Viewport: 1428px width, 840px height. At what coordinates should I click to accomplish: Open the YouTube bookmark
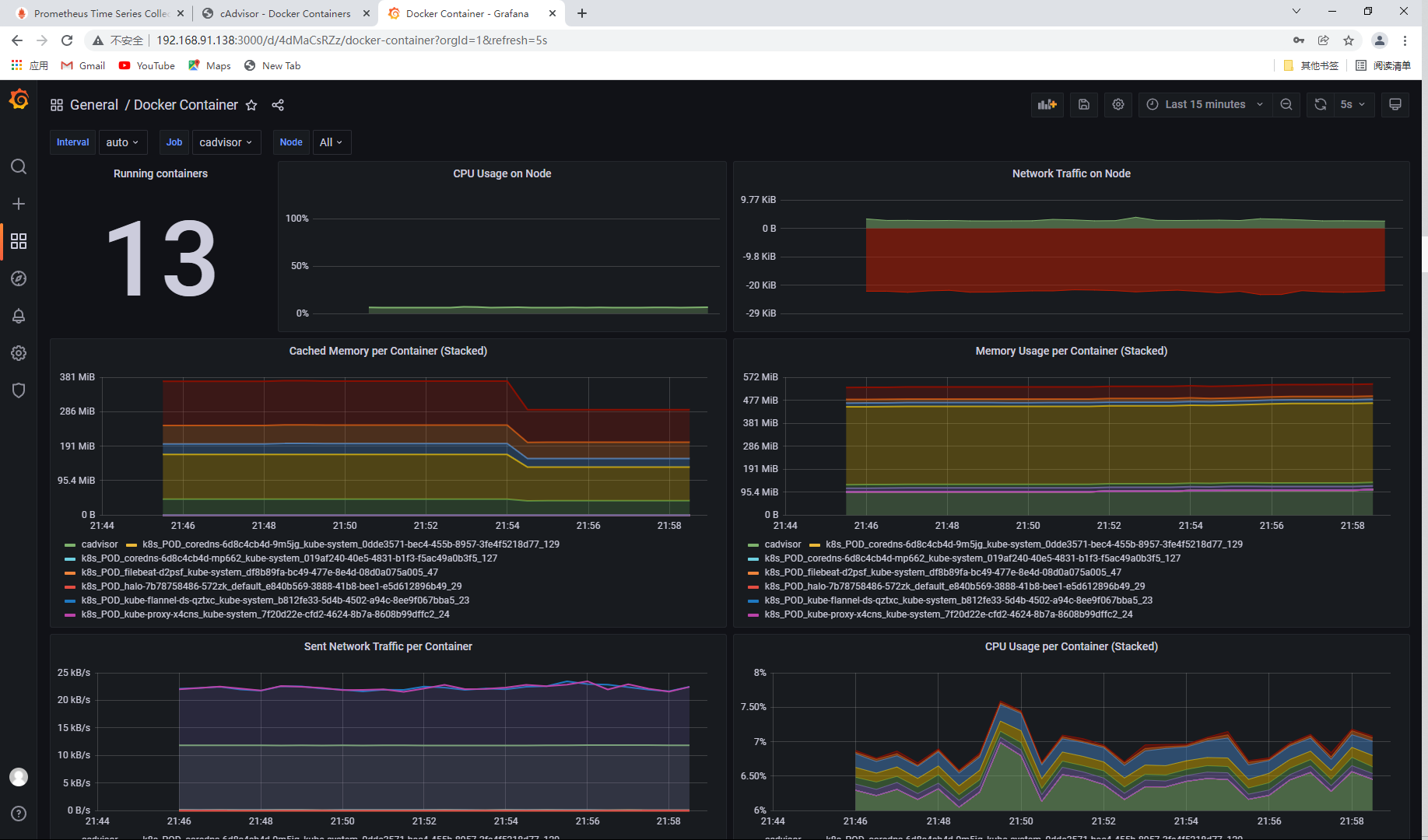(x=147, y=66)
